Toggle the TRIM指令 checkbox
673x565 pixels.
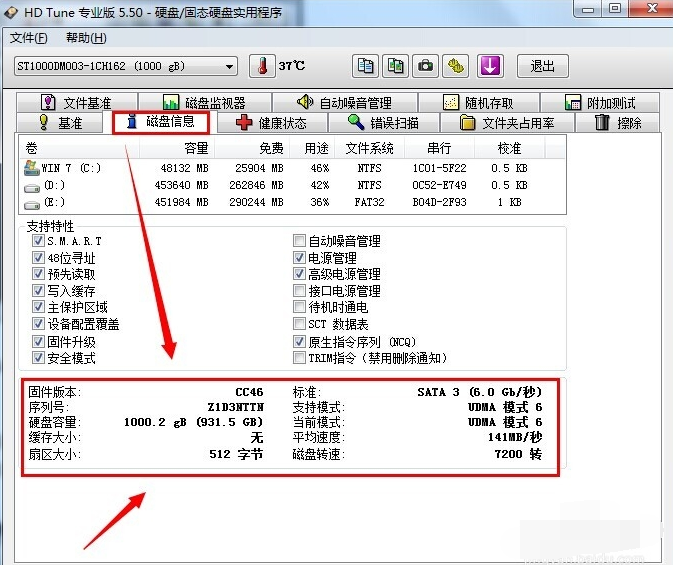coord(299,357)
